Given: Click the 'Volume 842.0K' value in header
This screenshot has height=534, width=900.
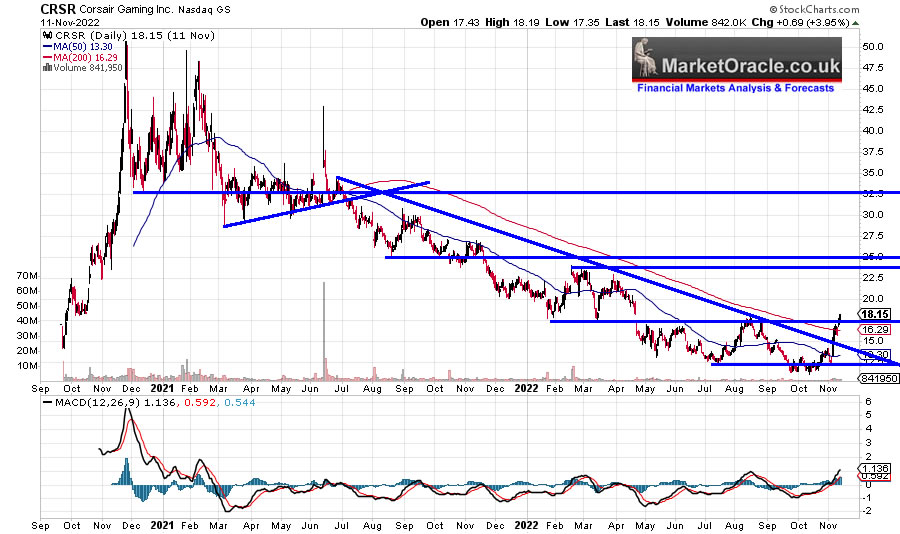Looking at the screenshot, I should (706, 22).
